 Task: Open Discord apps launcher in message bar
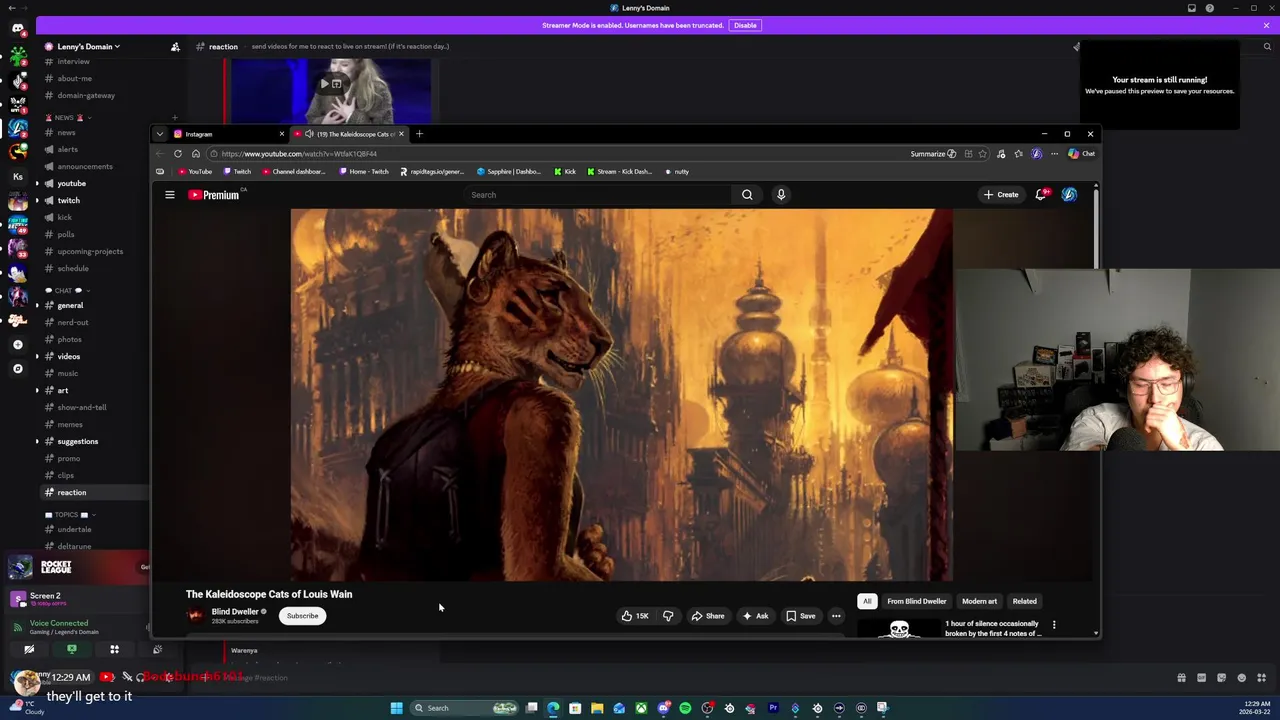[1261, 678]
